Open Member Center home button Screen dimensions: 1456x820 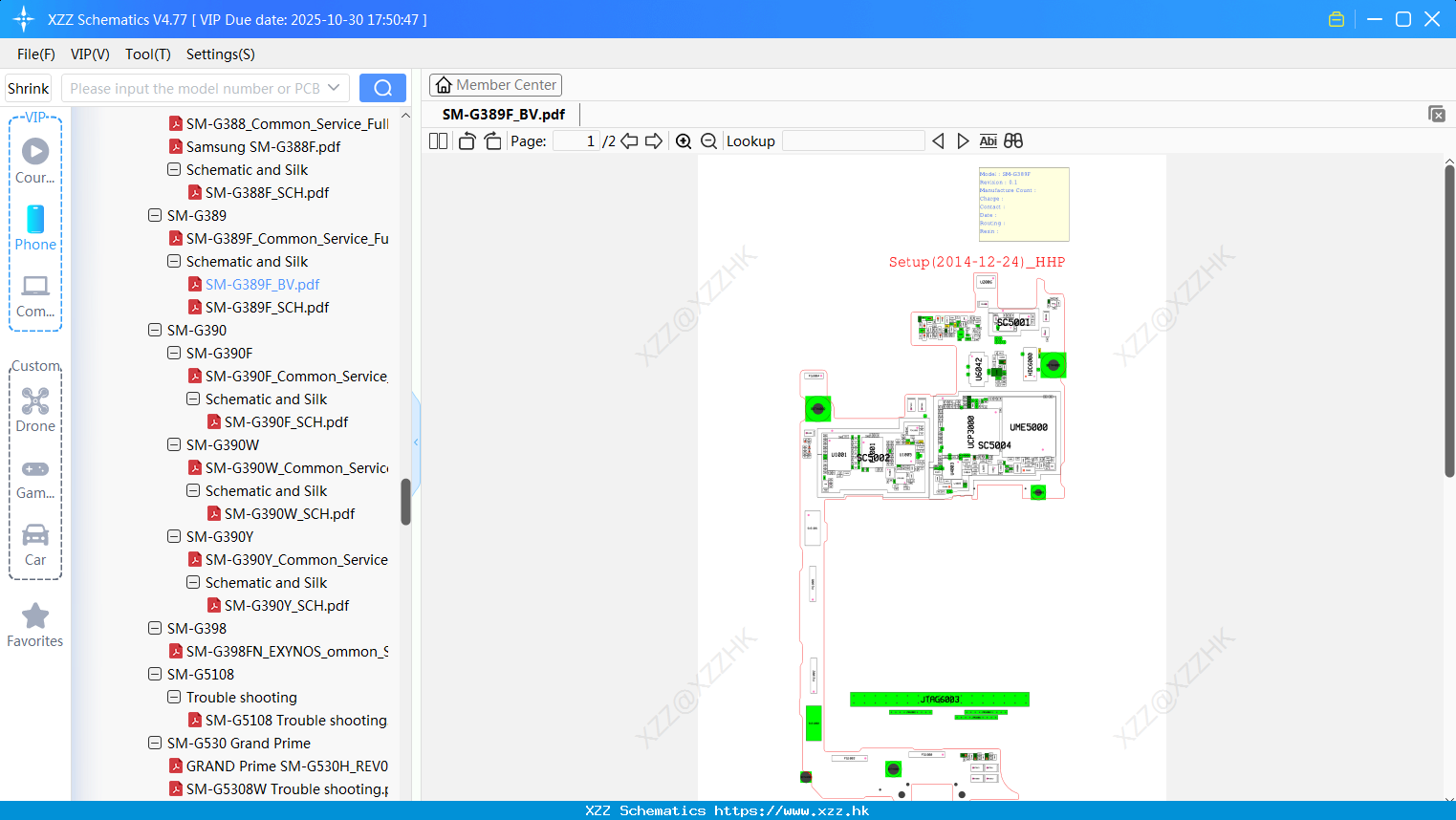[x=495, y=85]
